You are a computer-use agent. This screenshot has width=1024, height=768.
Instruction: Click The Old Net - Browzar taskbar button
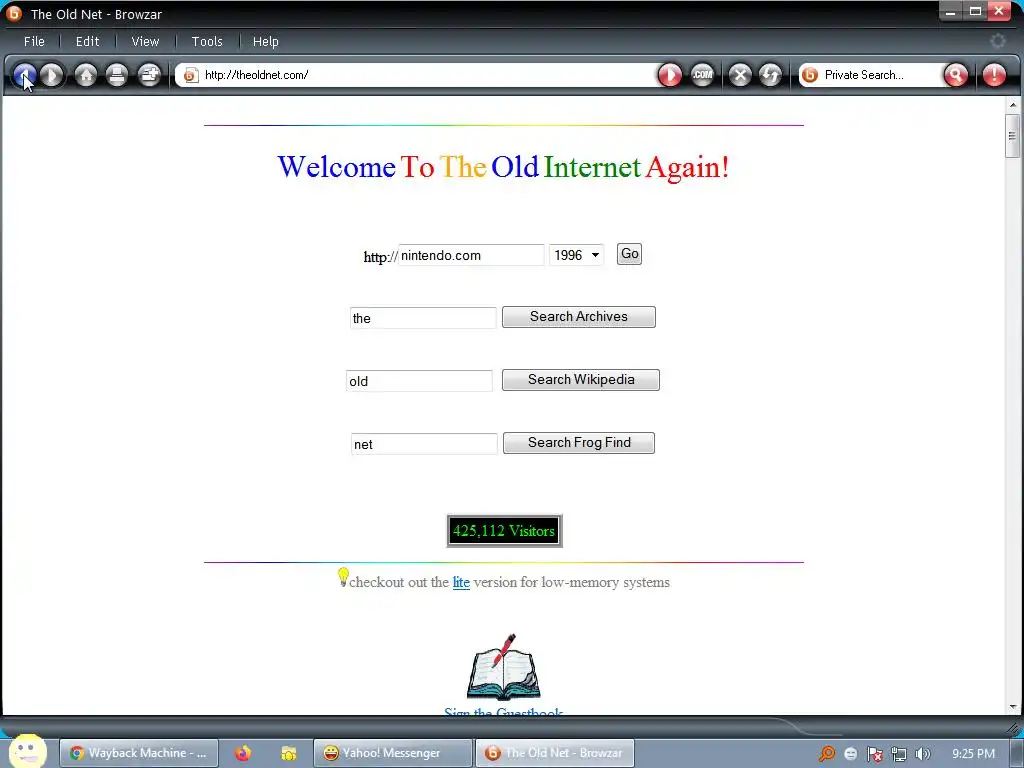(x=554, y=753)
